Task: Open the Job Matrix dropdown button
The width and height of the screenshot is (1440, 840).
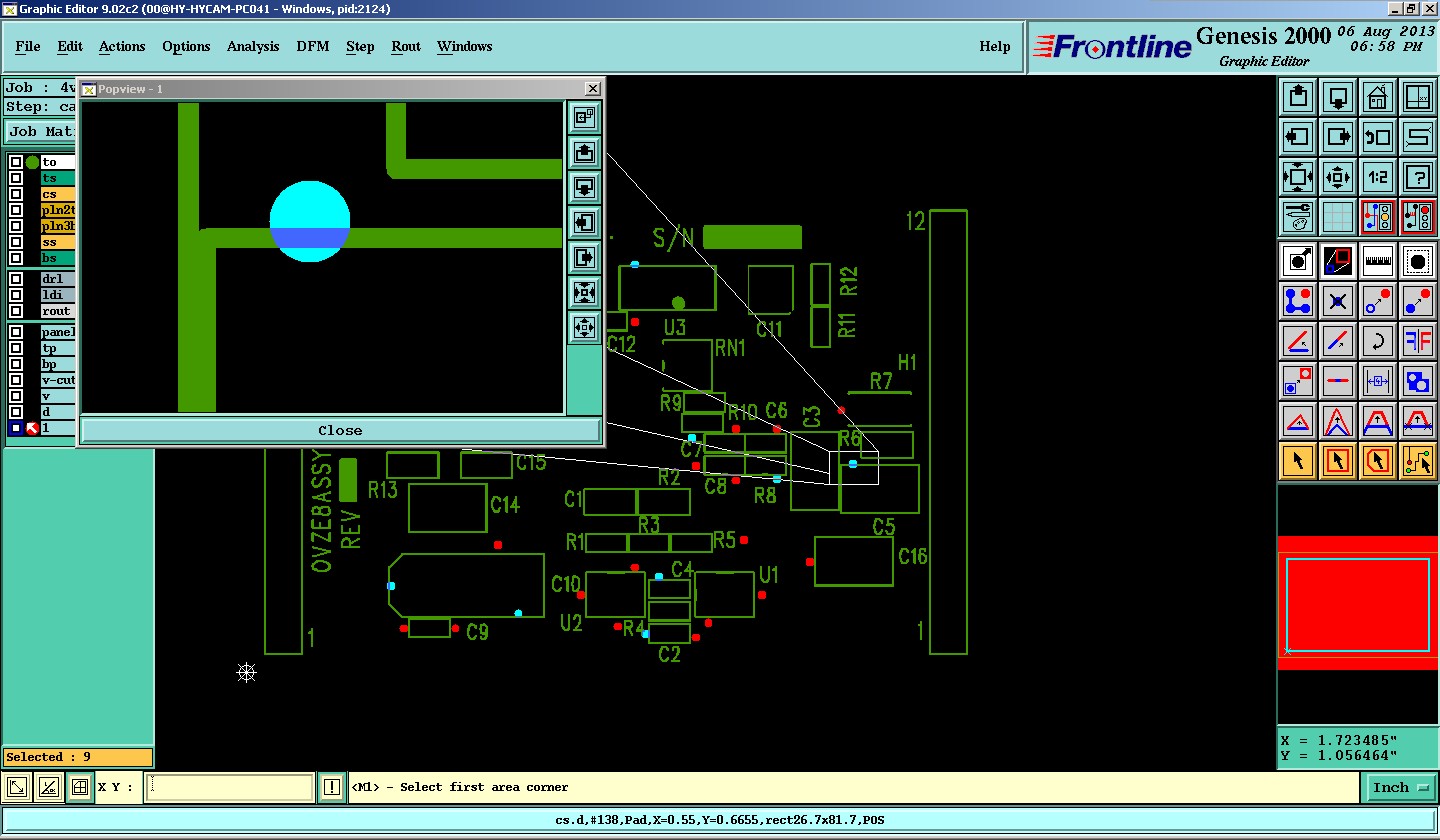Action: coord(40,131)
